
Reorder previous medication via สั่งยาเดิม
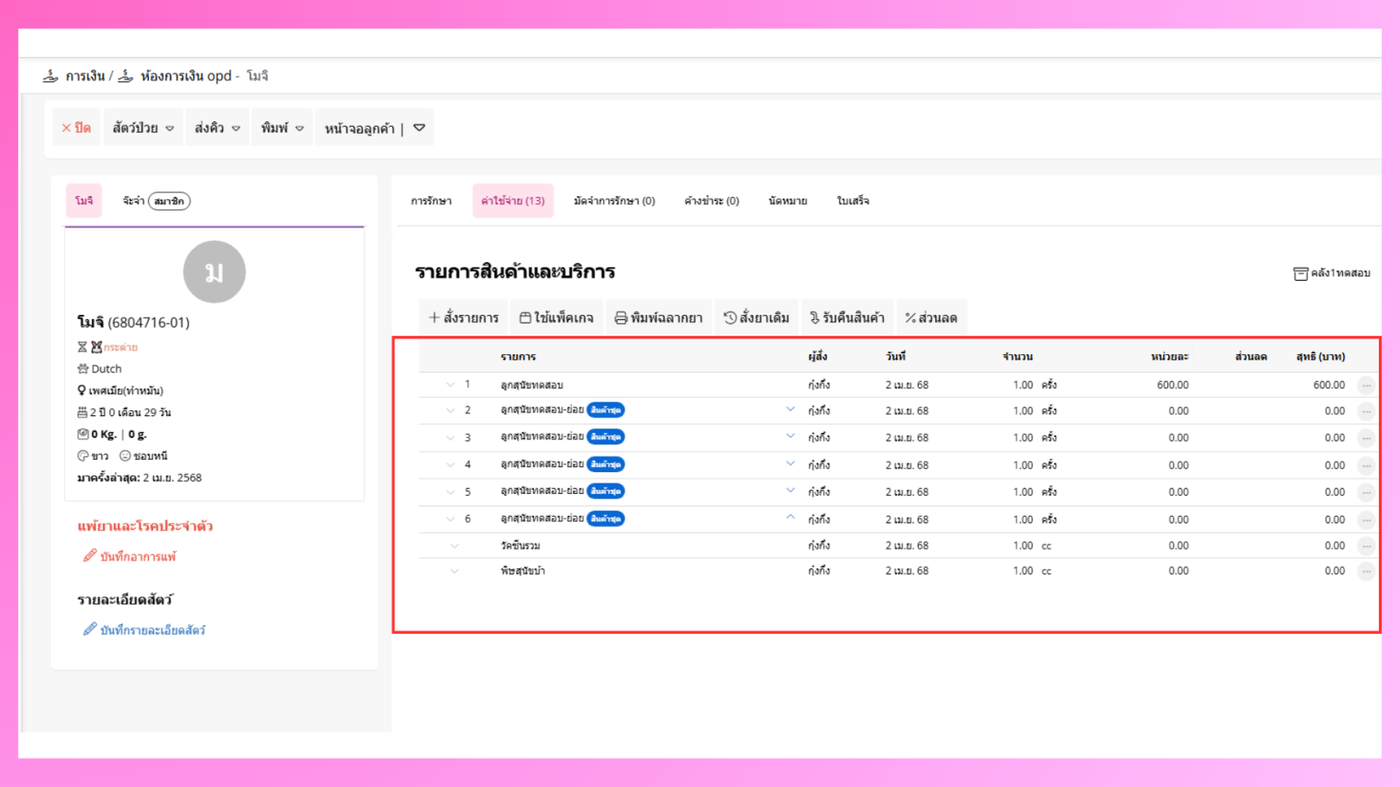(756, 318)
